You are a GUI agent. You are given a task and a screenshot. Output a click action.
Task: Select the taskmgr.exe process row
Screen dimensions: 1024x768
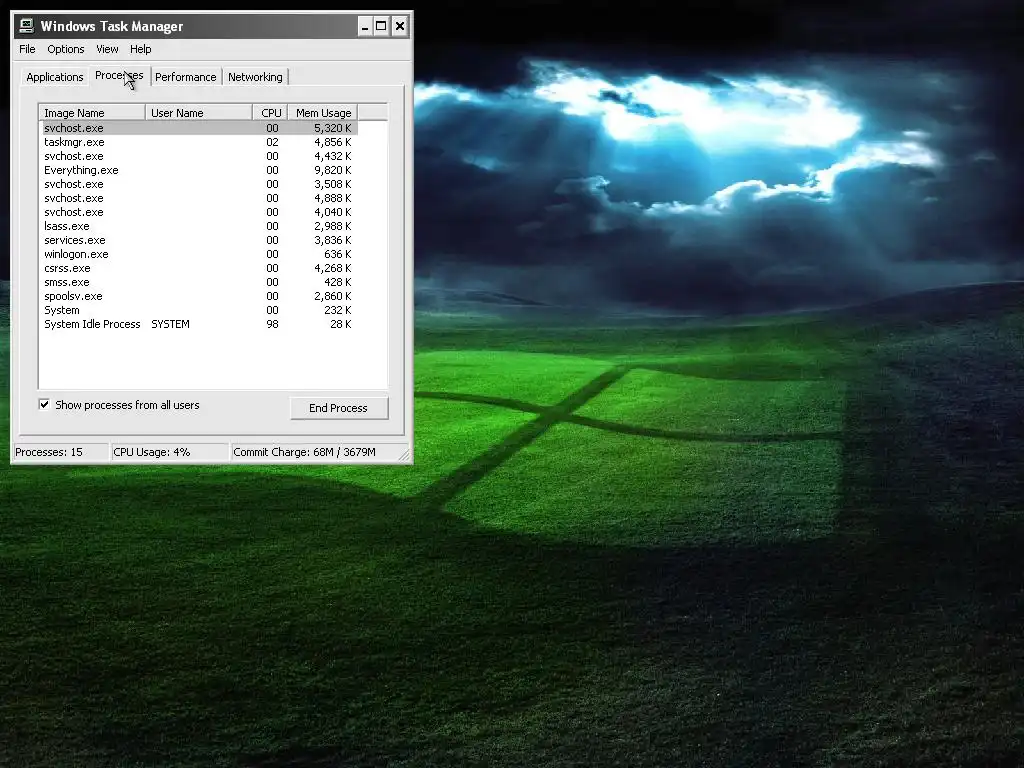199,142
